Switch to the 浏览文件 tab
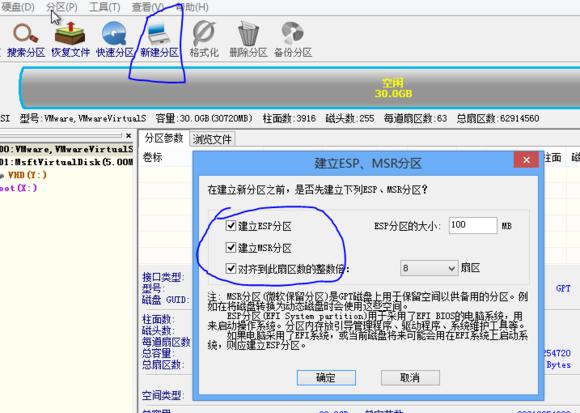Screen dimensions: 580x413 (212, 139)
